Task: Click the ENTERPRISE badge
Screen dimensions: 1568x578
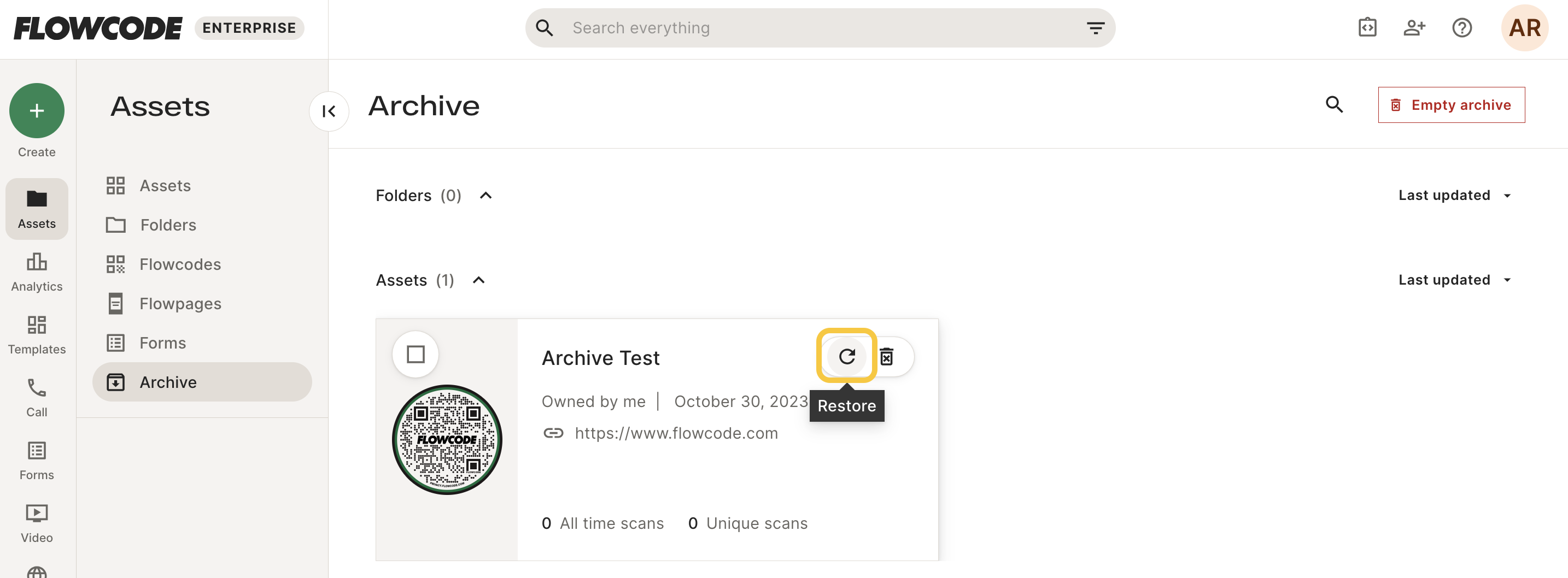Action: click(249, 28)
